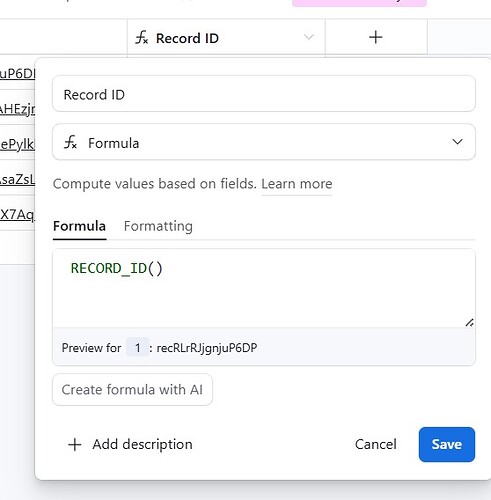Expand the Record ID column header chevron
Viewport: 491px width, 500px height.
click(x=309, y=37)
